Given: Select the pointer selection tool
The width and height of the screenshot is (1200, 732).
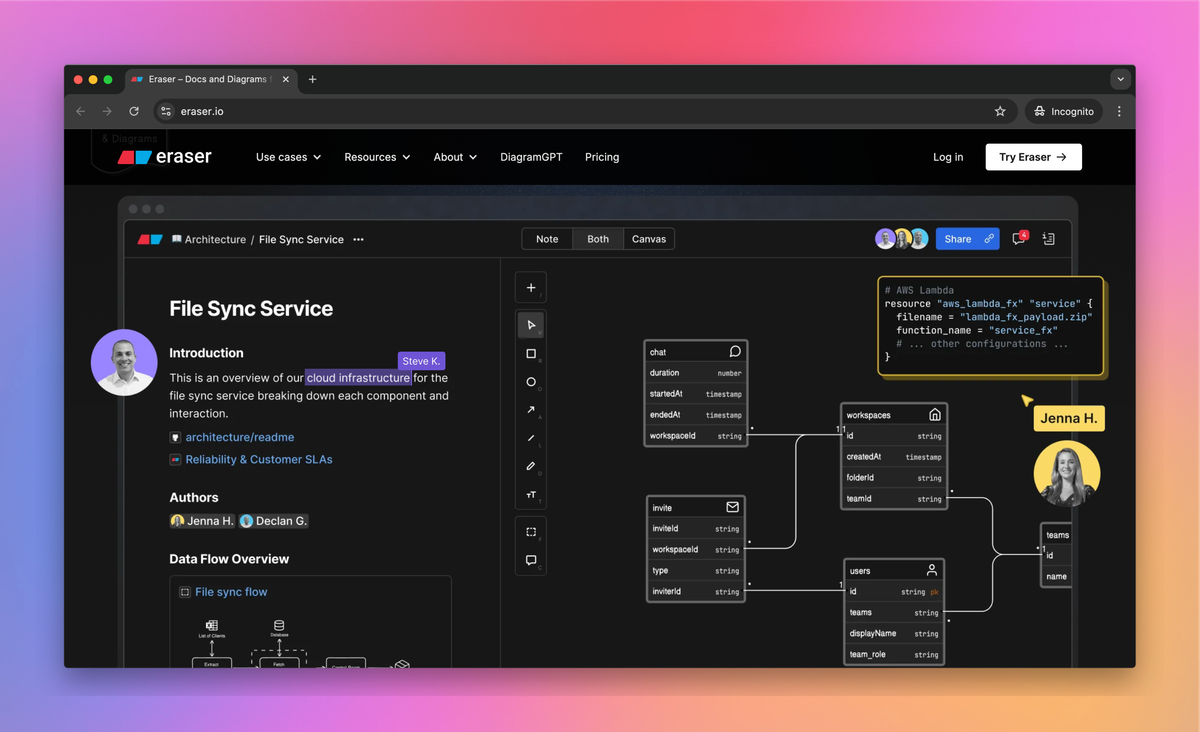Looking at the screenshot, I should point(531,325).
